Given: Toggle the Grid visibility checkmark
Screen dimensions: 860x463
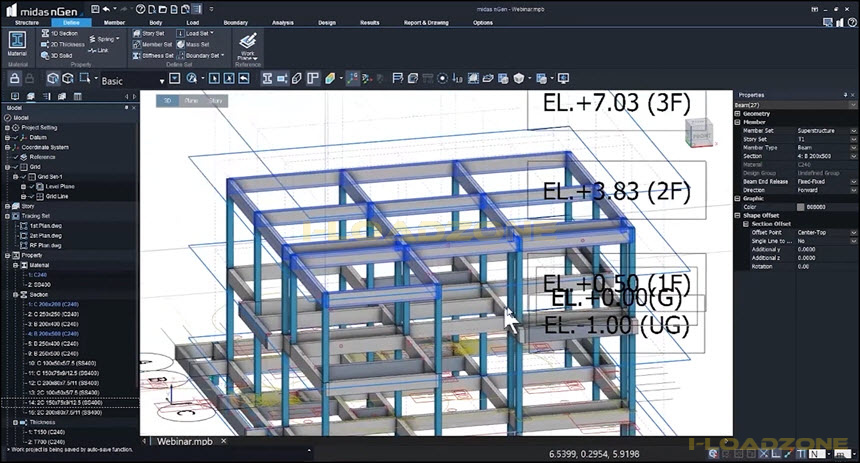Looking at the screenshot, I should [15, 167].
